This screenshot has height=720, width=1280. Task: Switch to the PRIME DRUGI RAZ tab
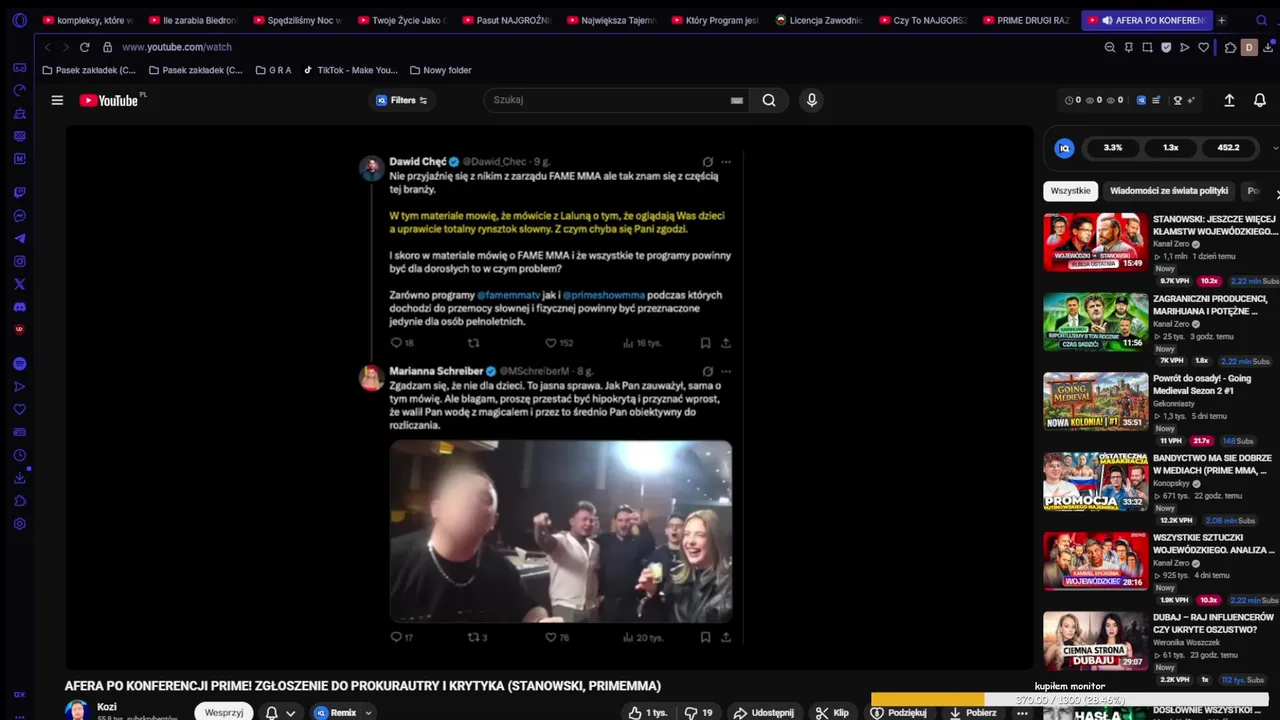(x=1025, y=20)
